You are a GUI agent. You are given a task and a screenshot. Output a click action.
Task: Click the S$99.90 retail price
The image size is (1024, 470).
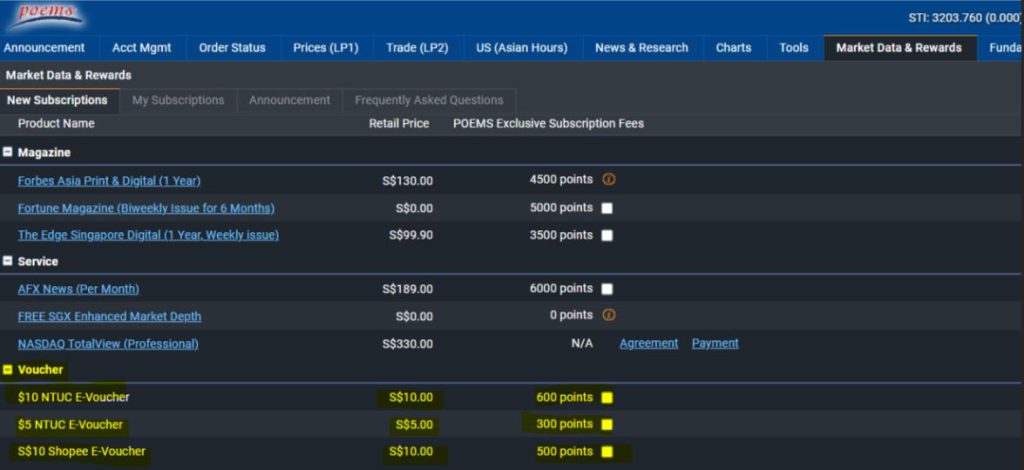pyautogui.click(x=411, y=235)
